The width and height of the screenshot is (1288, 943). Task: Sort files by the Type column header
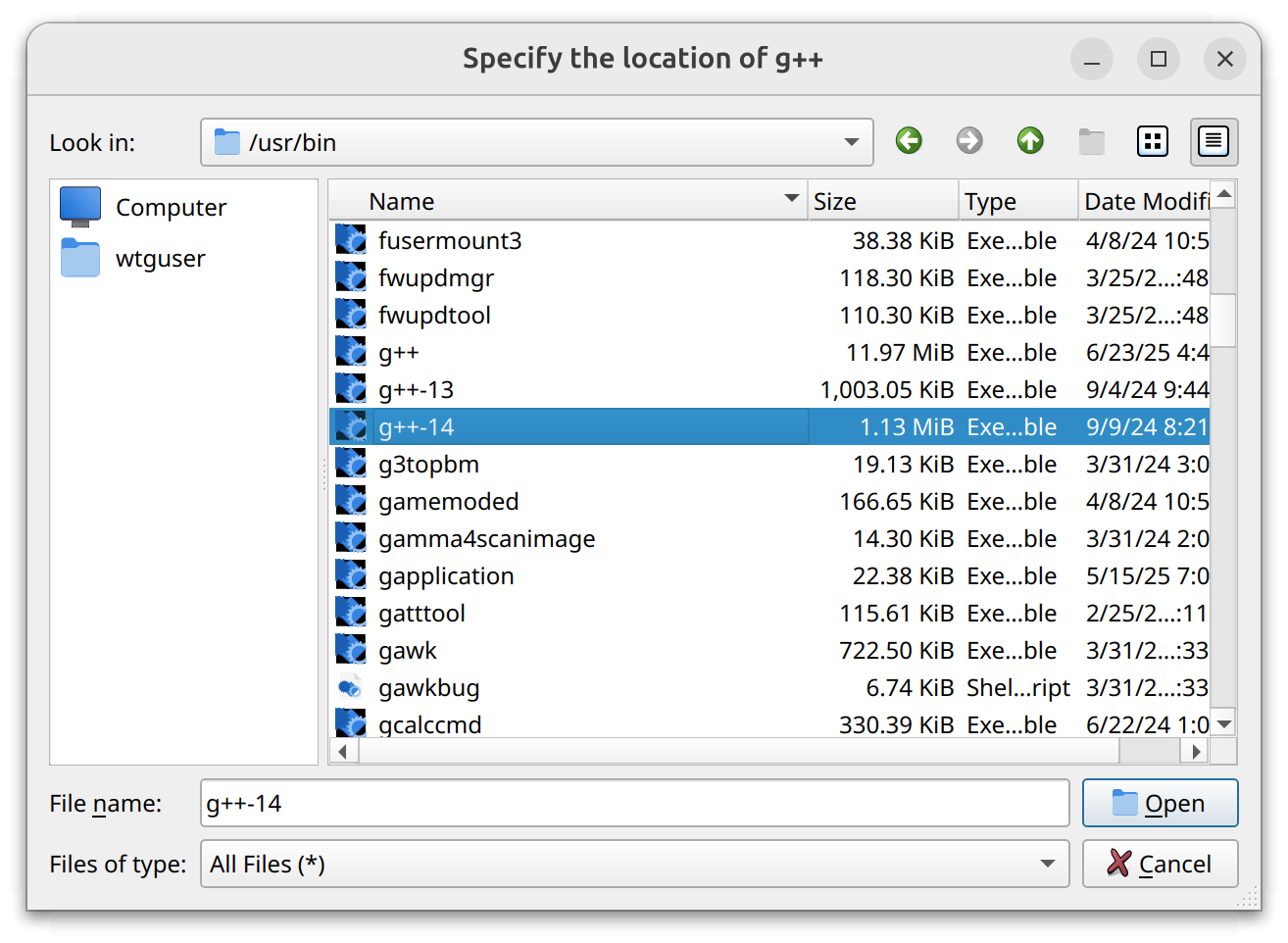[1016, 201]
